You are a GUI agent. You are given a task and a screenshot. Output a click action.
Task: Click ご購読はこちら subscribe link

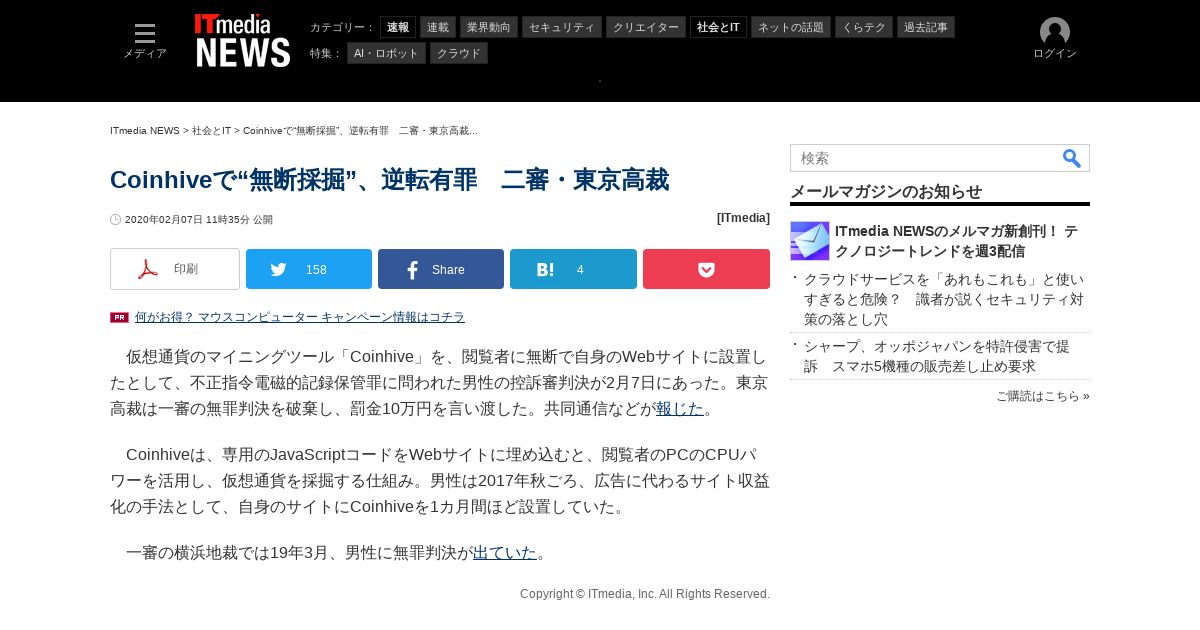[x=1043, y=396]
